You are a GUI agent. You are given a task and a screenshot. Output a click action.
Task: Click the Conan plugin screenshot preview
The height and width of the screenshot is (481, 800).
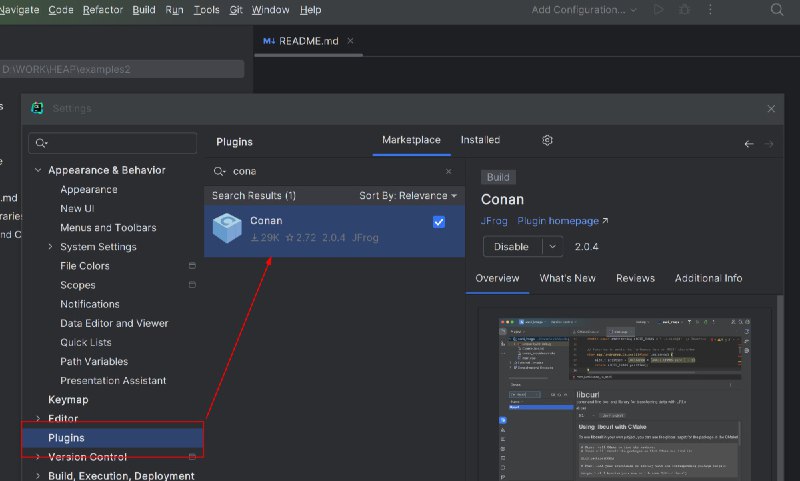coord(624,399)
